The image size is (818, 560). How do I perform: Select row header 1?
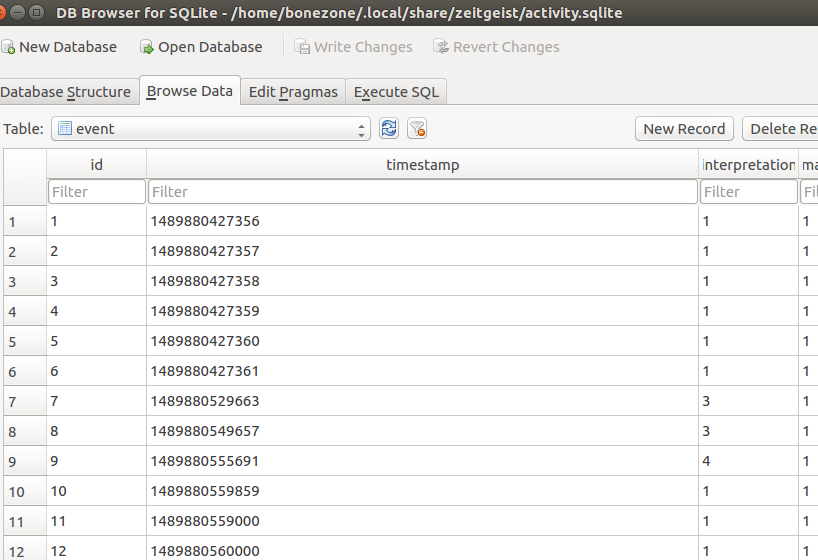coord(25,221)
